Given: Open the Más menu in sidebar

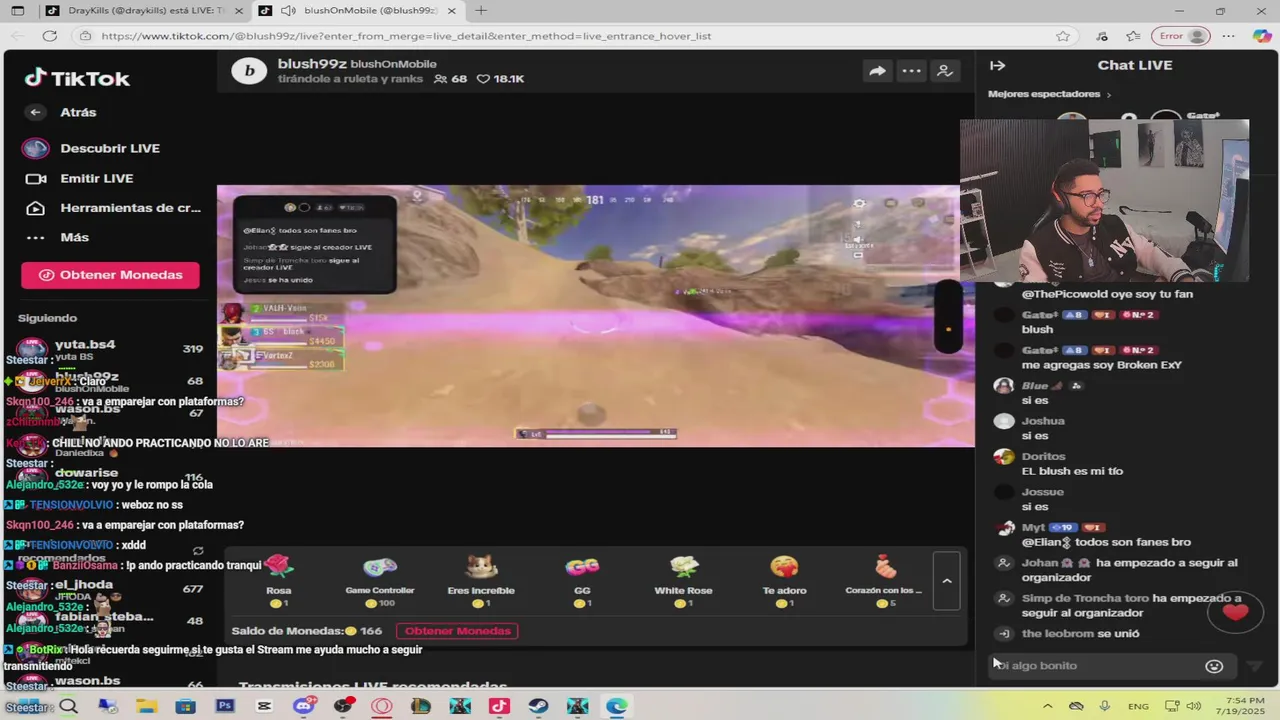Looking at the screenshot, I should tap(57, 237).
